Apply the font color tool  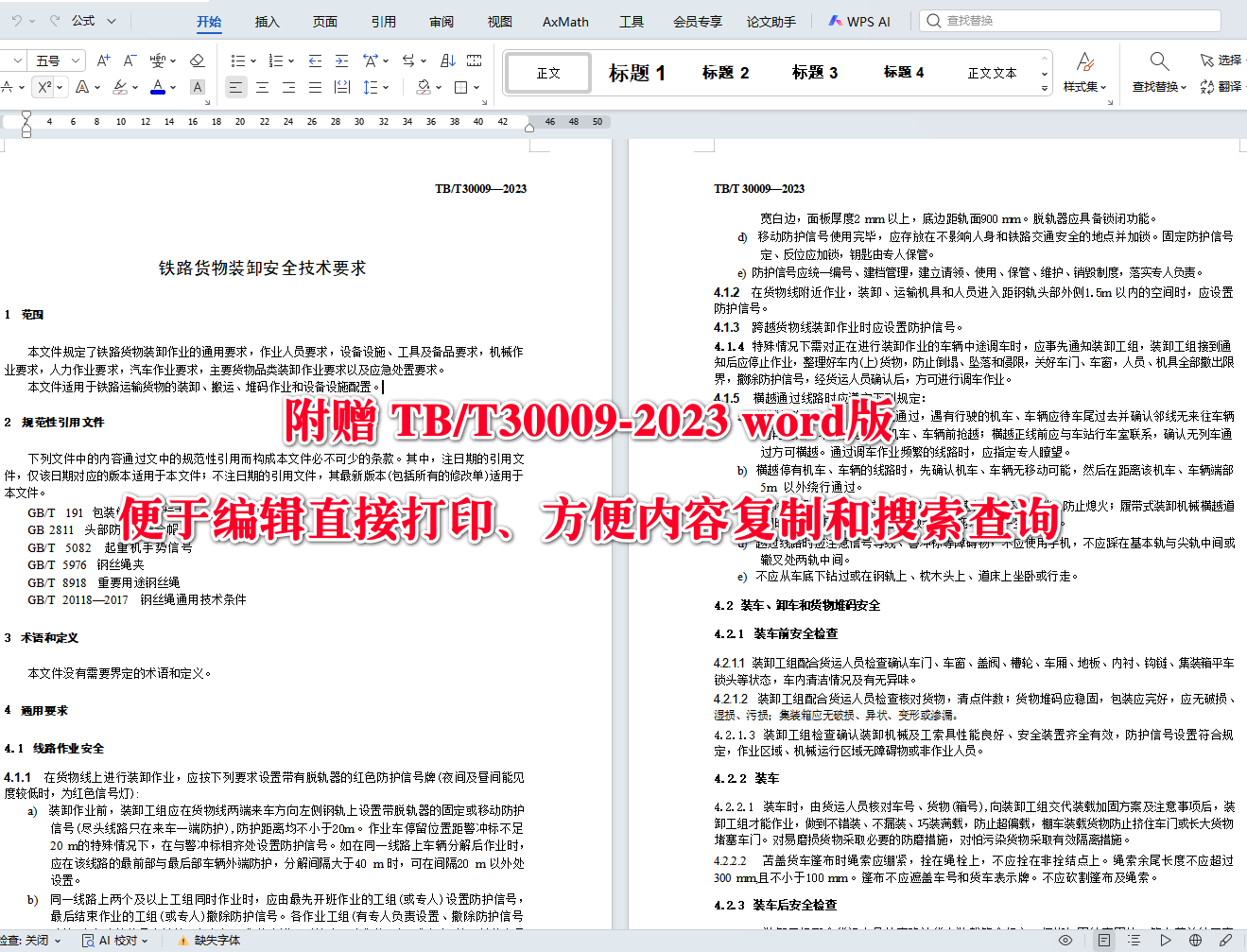click(158, 86)
